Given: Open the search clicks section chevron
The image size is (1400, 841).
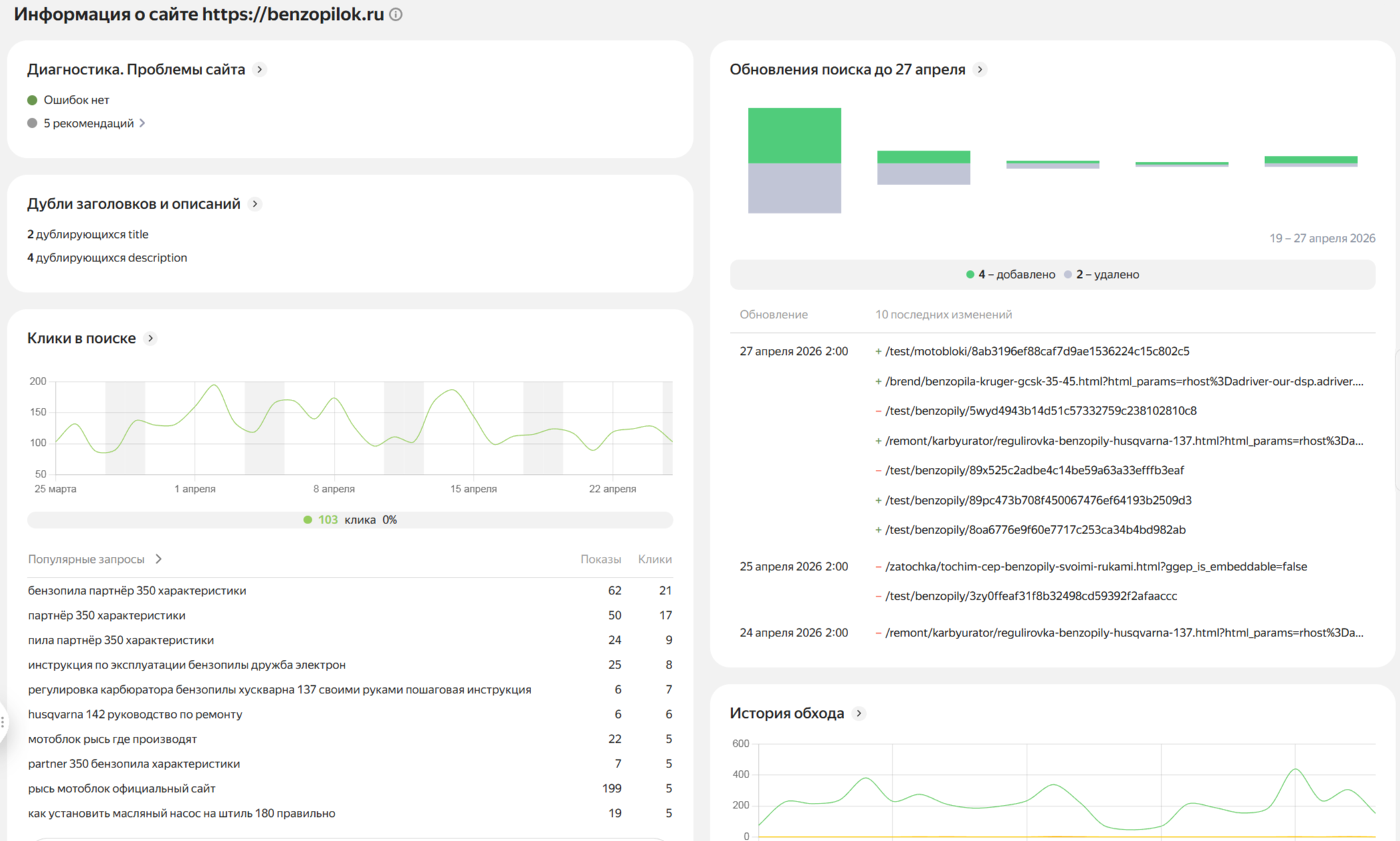Looking at the screenshot, I should [151, 338].
